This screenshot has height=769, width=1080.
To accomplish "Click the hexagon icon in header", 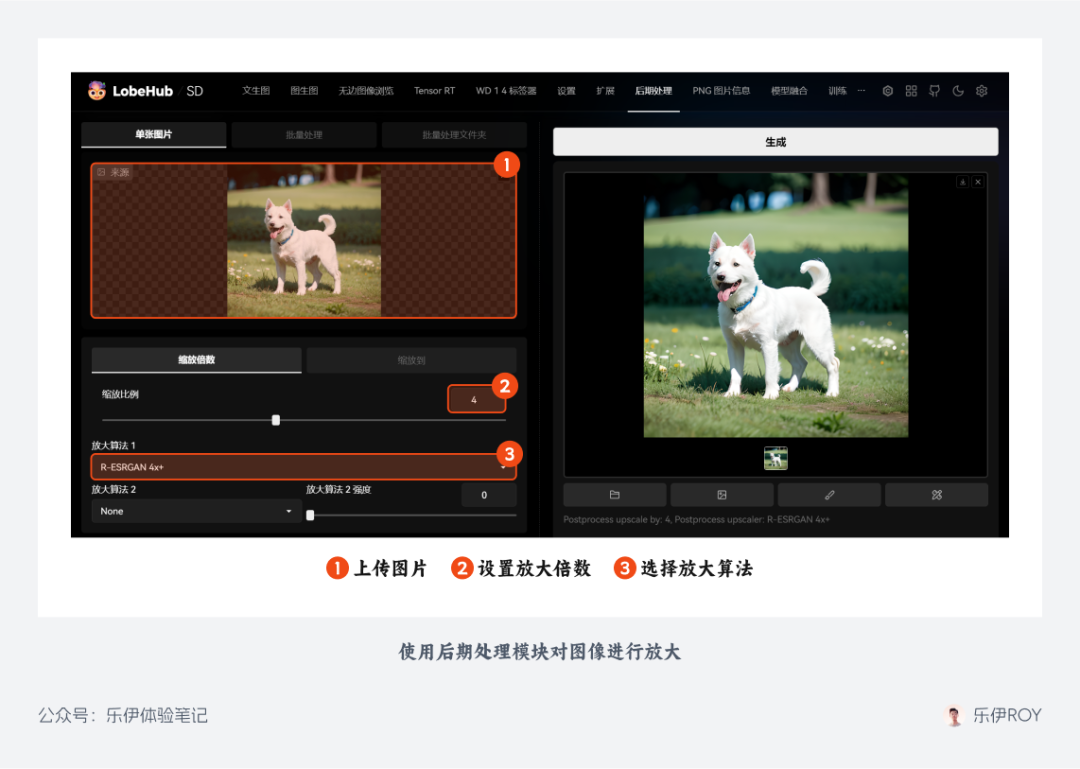I will [x=887, y=91].
